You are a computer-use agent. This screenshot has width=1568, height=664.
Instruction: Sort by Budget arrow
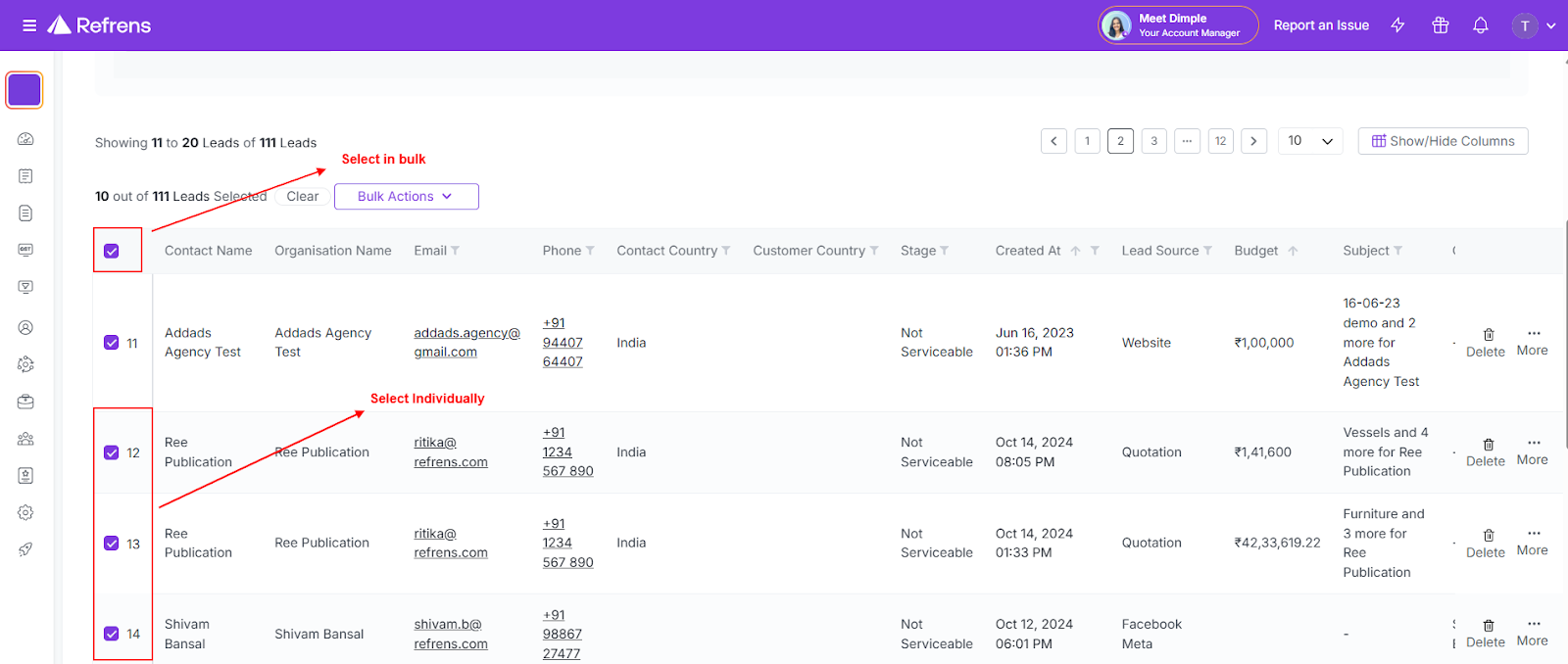(x=1293, y=251)
